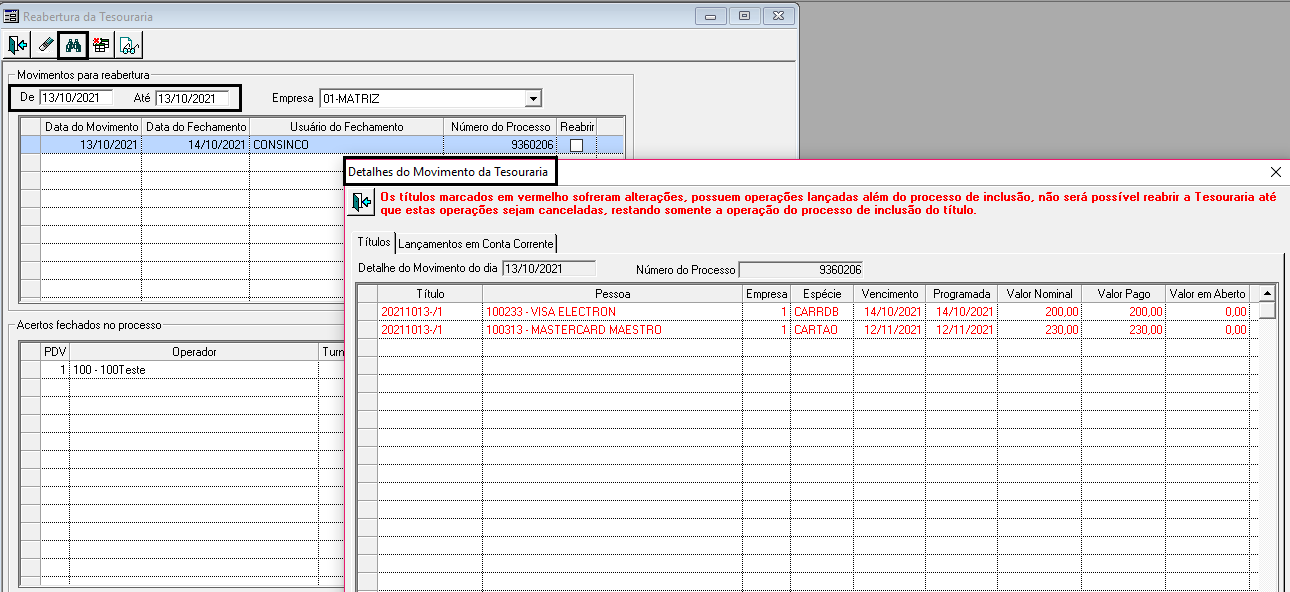The height and width of the screenshot is (592, 1290).
Task: Click the Título column header
Action: point(430,294)
